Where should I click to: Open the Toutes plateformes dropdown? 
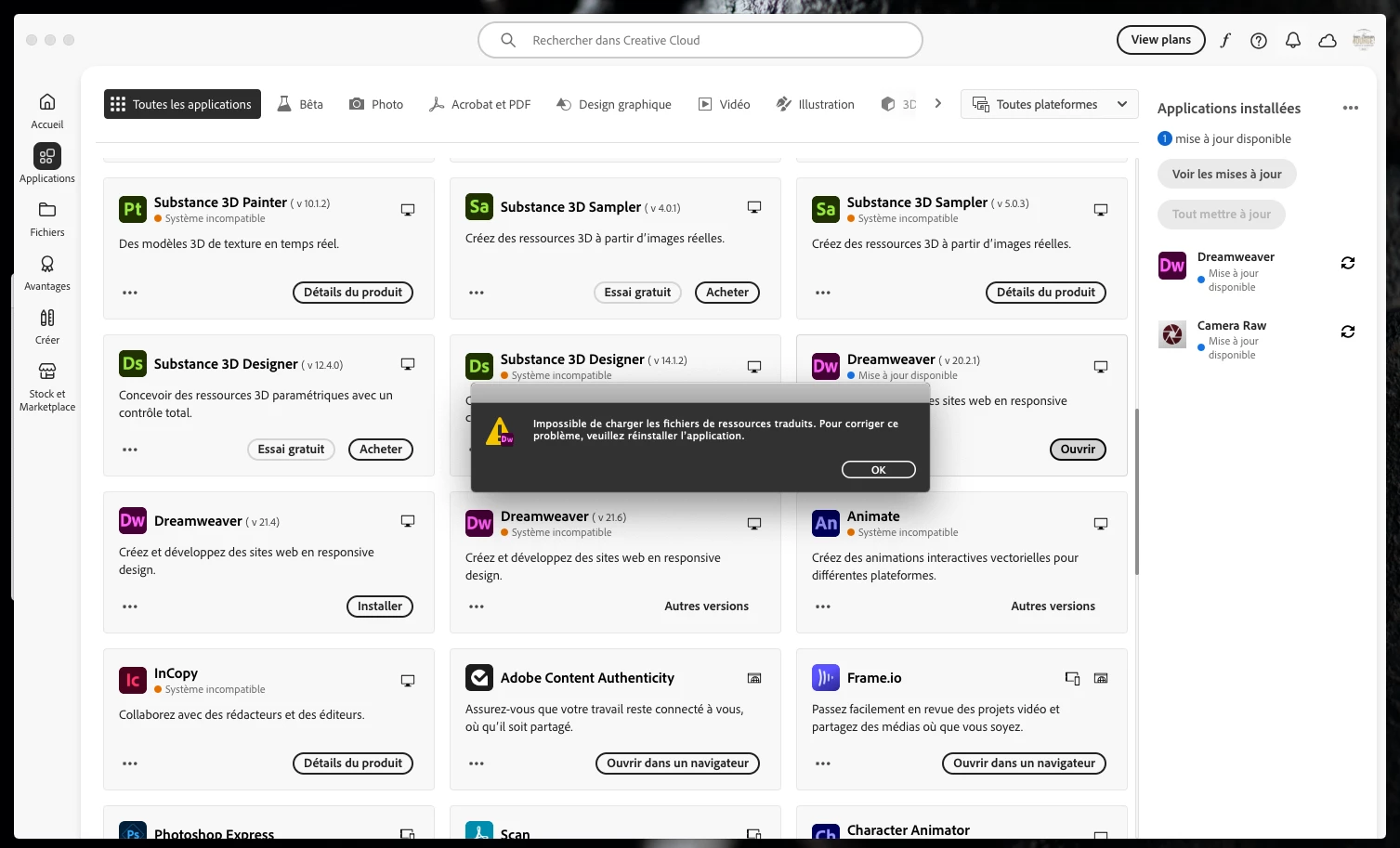(x=1050, y=104)
